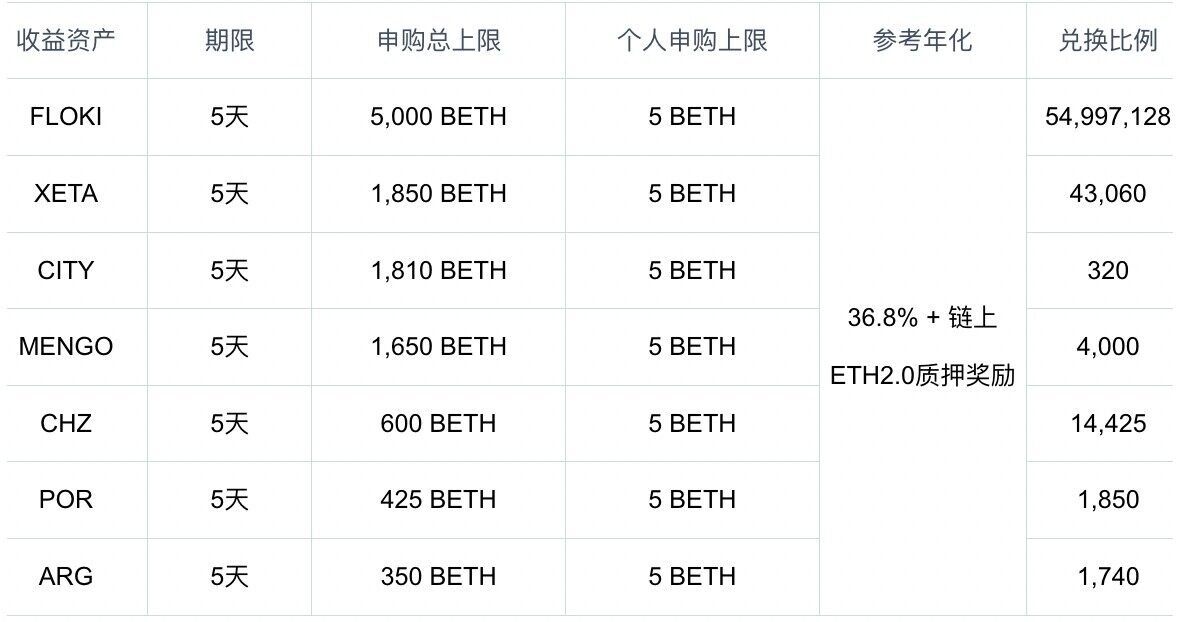Click the 兑换比例 column header

[1107, 40]
